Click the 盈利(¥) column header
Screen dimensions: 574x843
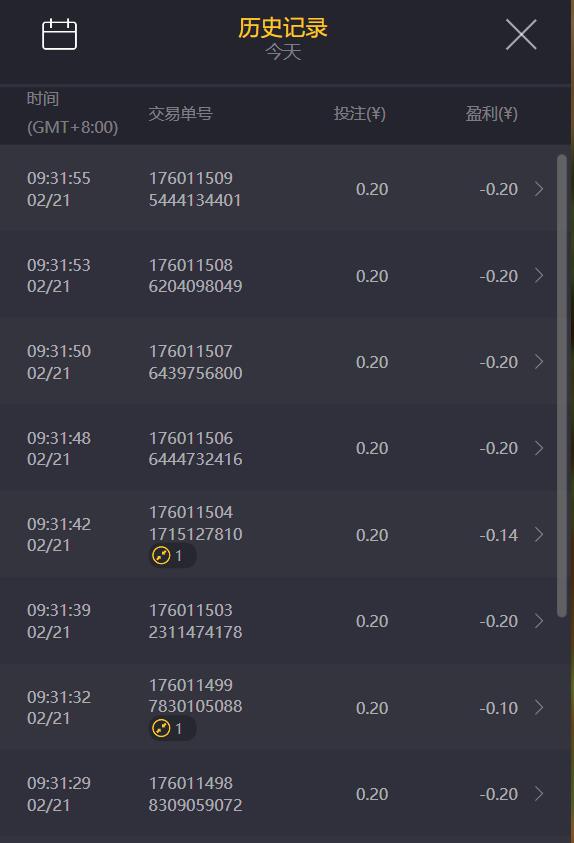click(491, 113)
